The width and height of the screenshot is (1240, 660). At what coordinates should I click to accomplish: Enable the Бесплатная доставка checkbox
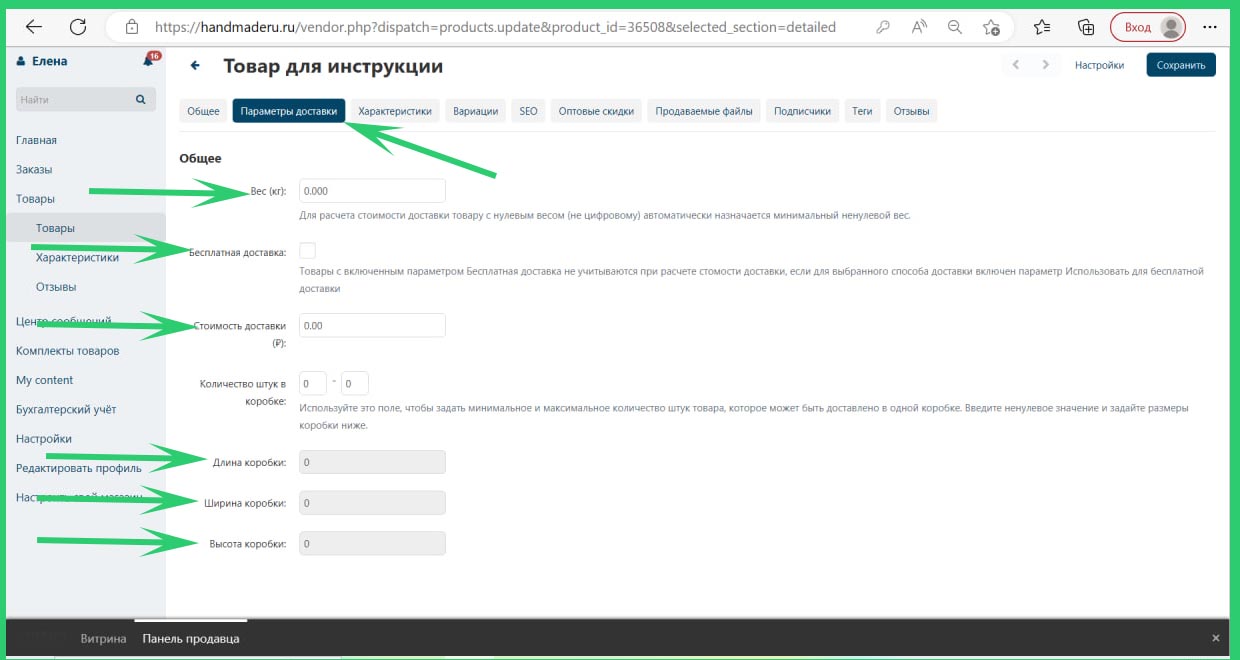coord(308,251)
